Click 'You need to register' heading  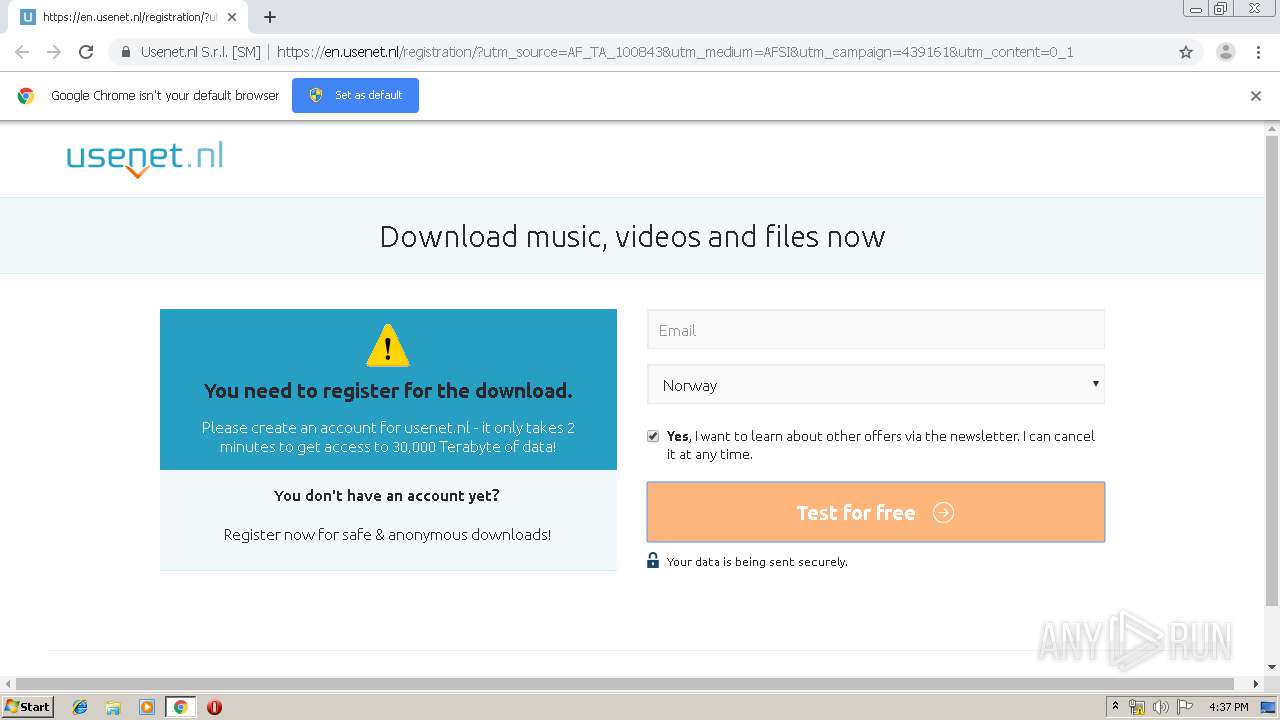(388, 391)
